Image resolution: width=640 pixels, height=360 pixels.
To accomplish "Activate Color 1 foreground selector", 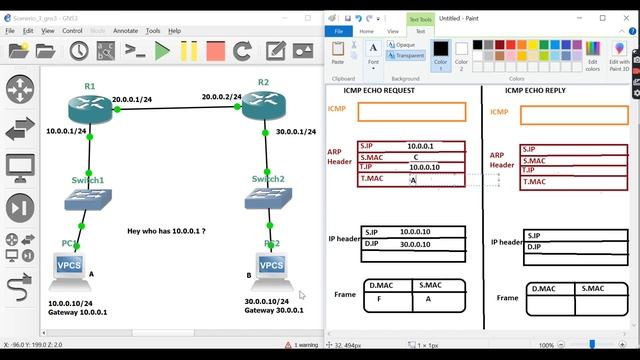I will [x=440, y=56].
